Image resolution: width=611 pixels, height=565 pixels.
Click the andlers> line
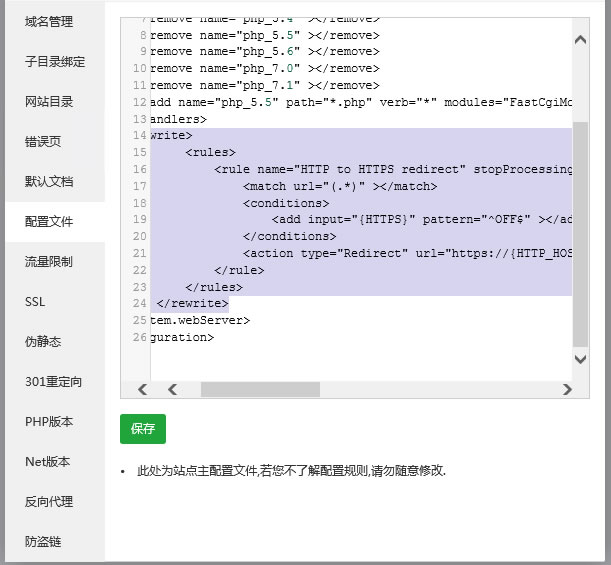tap(178, 119)
